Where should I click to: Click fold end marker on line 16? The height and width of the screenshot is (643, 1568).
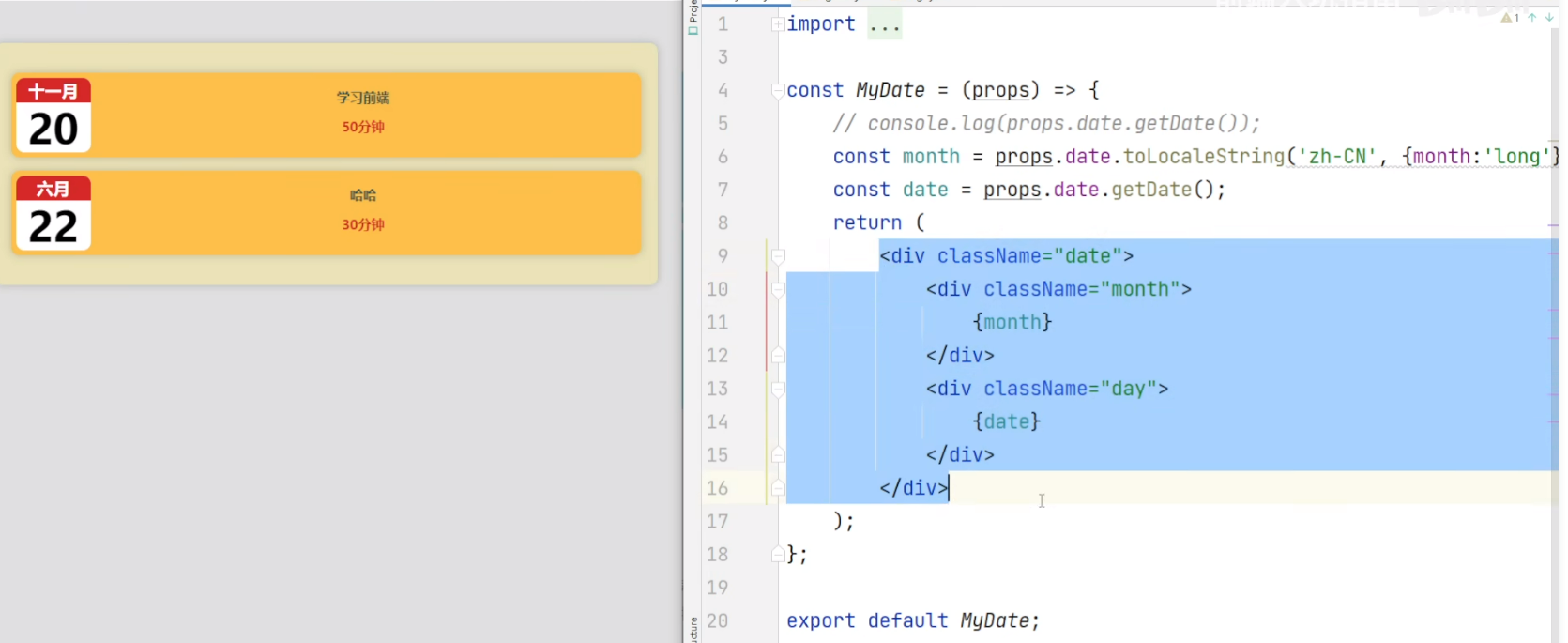tap(778, 488)
